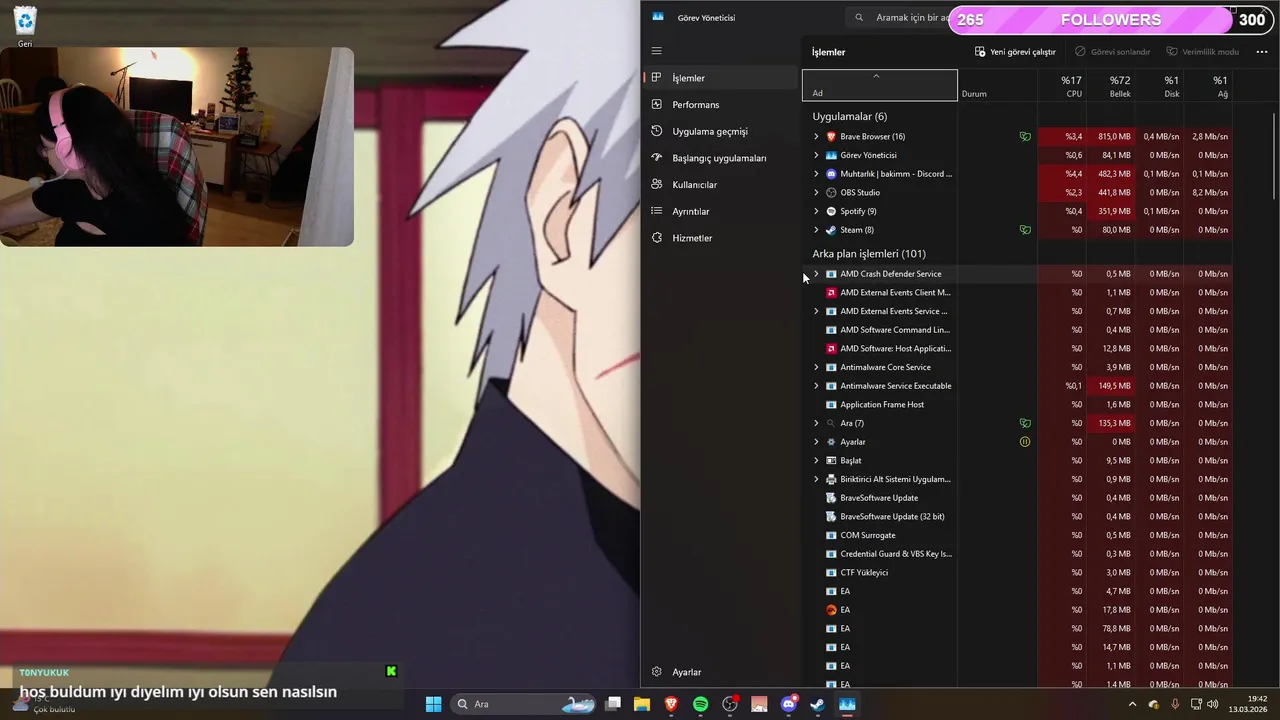This screenshot has height=720, width=1280.
Task: Sort processes by Disk column
Action: pyautogui.click(x=1159, y=85)
